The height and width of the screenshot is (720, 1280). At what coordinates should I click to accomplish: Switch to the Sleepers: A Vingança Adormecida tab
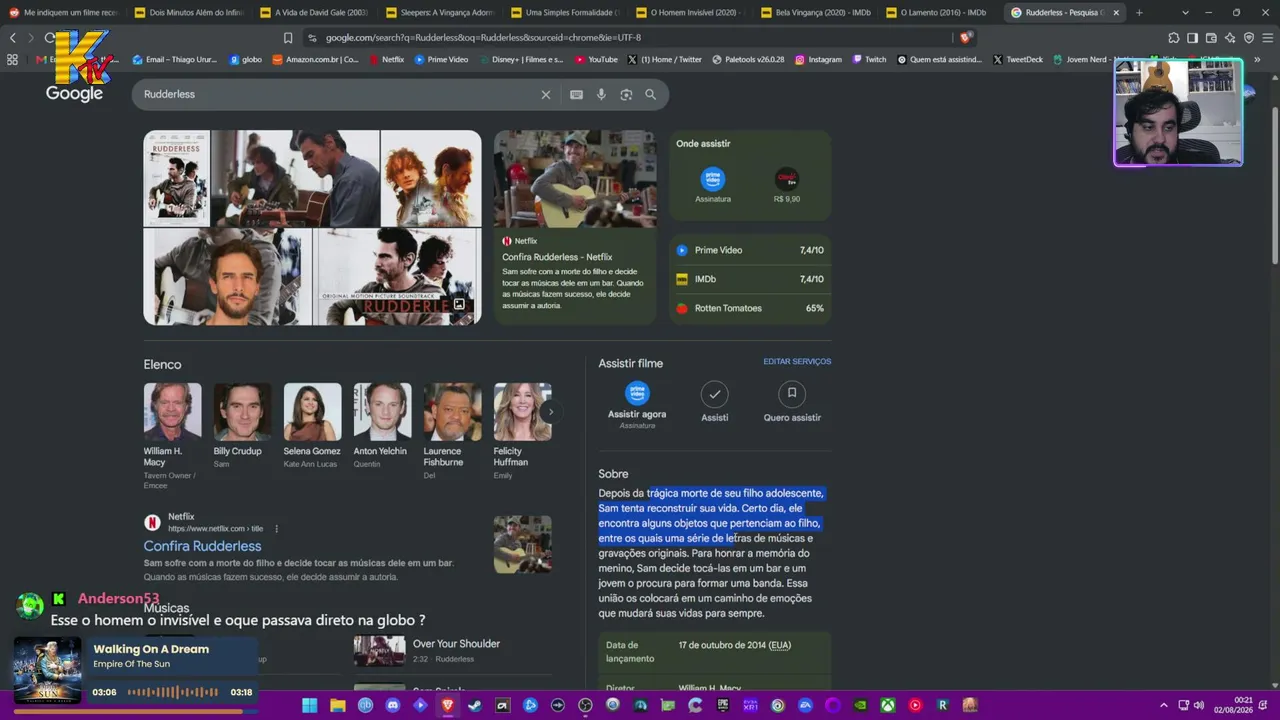click(438, 12)
